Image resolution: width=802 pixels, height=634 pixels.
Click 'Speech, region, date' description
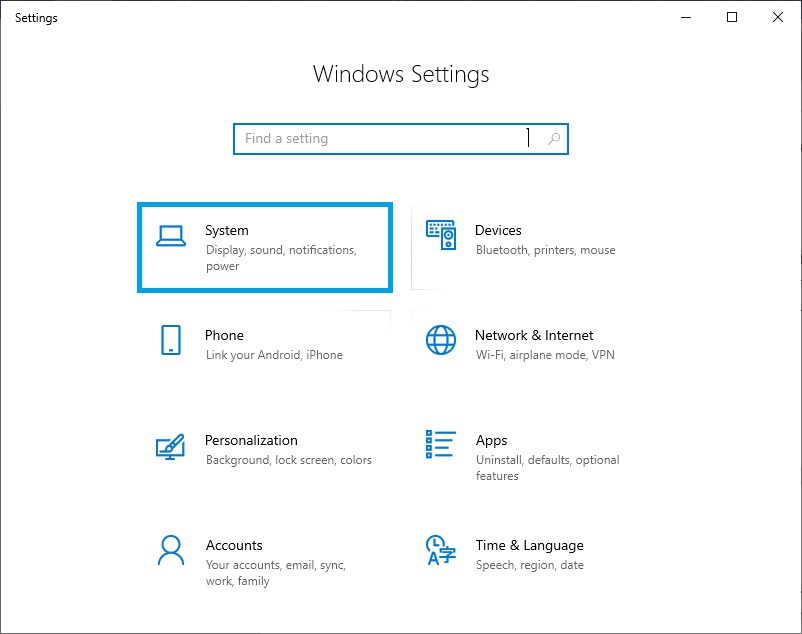(529, 565)
